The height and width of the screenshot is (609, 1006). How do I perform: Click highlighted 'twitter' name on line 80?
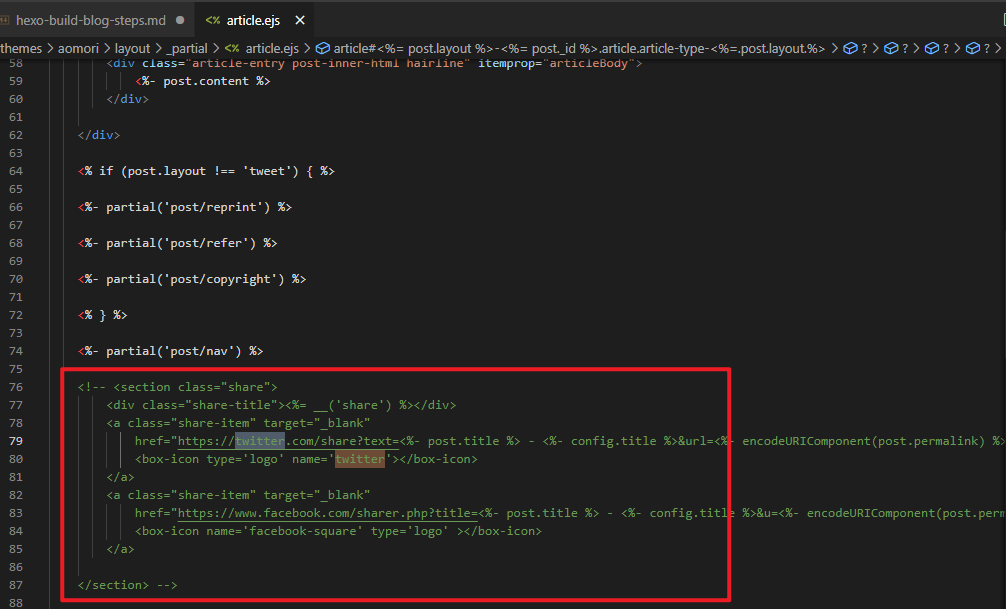click(359, 459)
